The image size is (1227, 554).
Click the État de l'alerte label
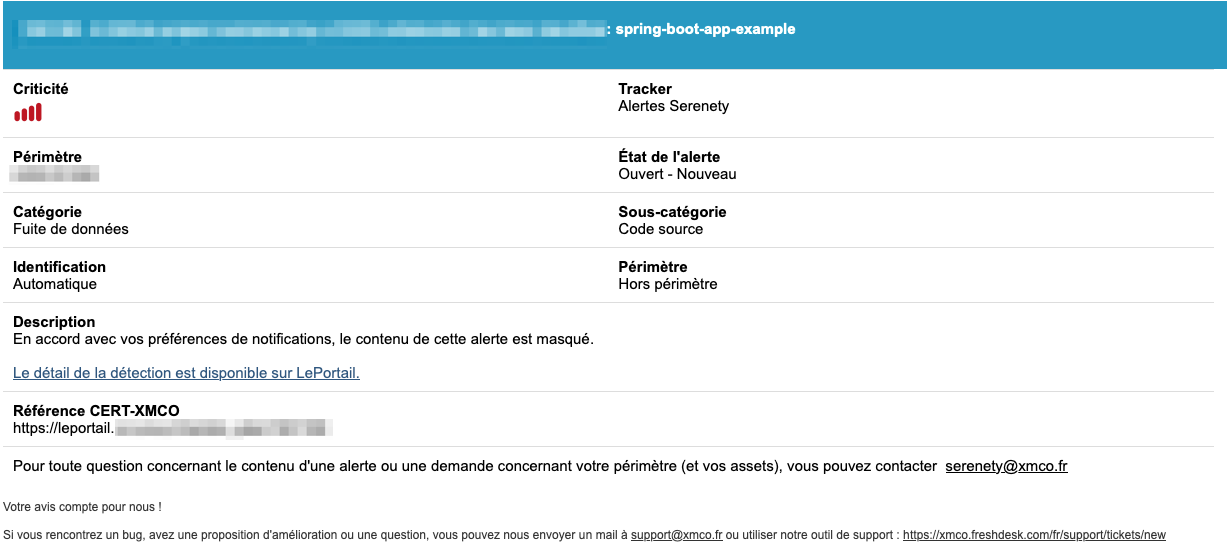669,157
